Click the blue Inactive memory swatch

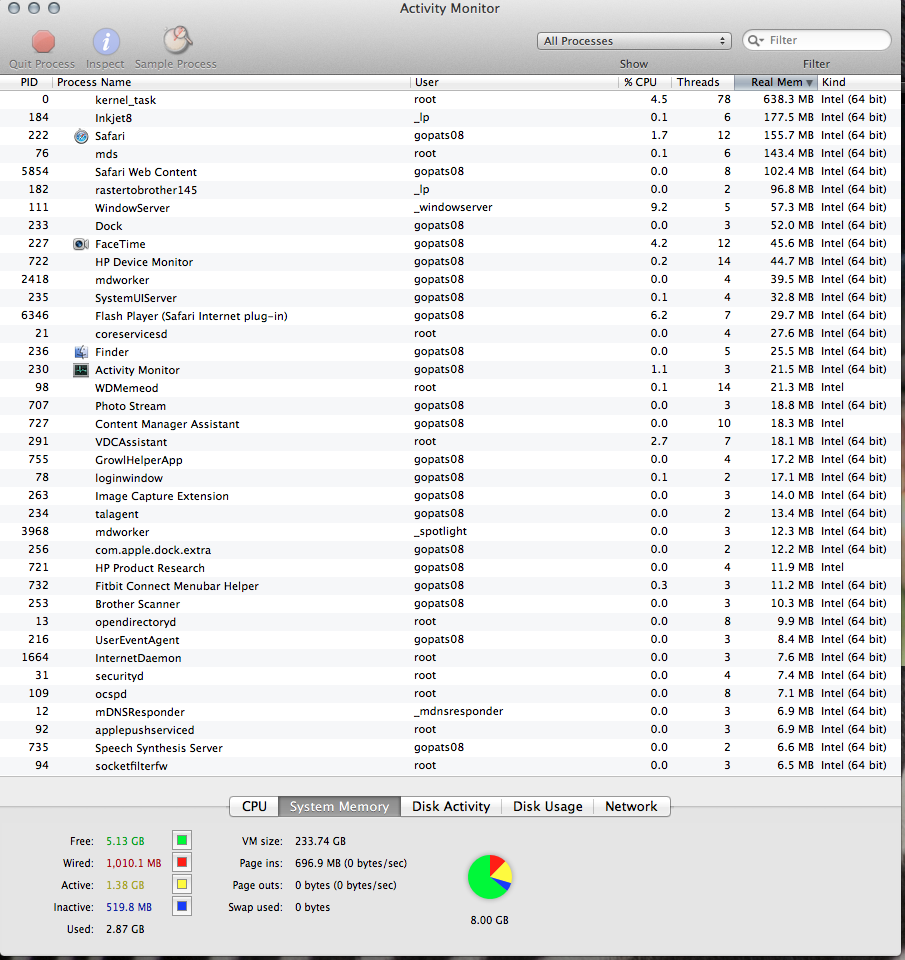(x=182, y=907)
